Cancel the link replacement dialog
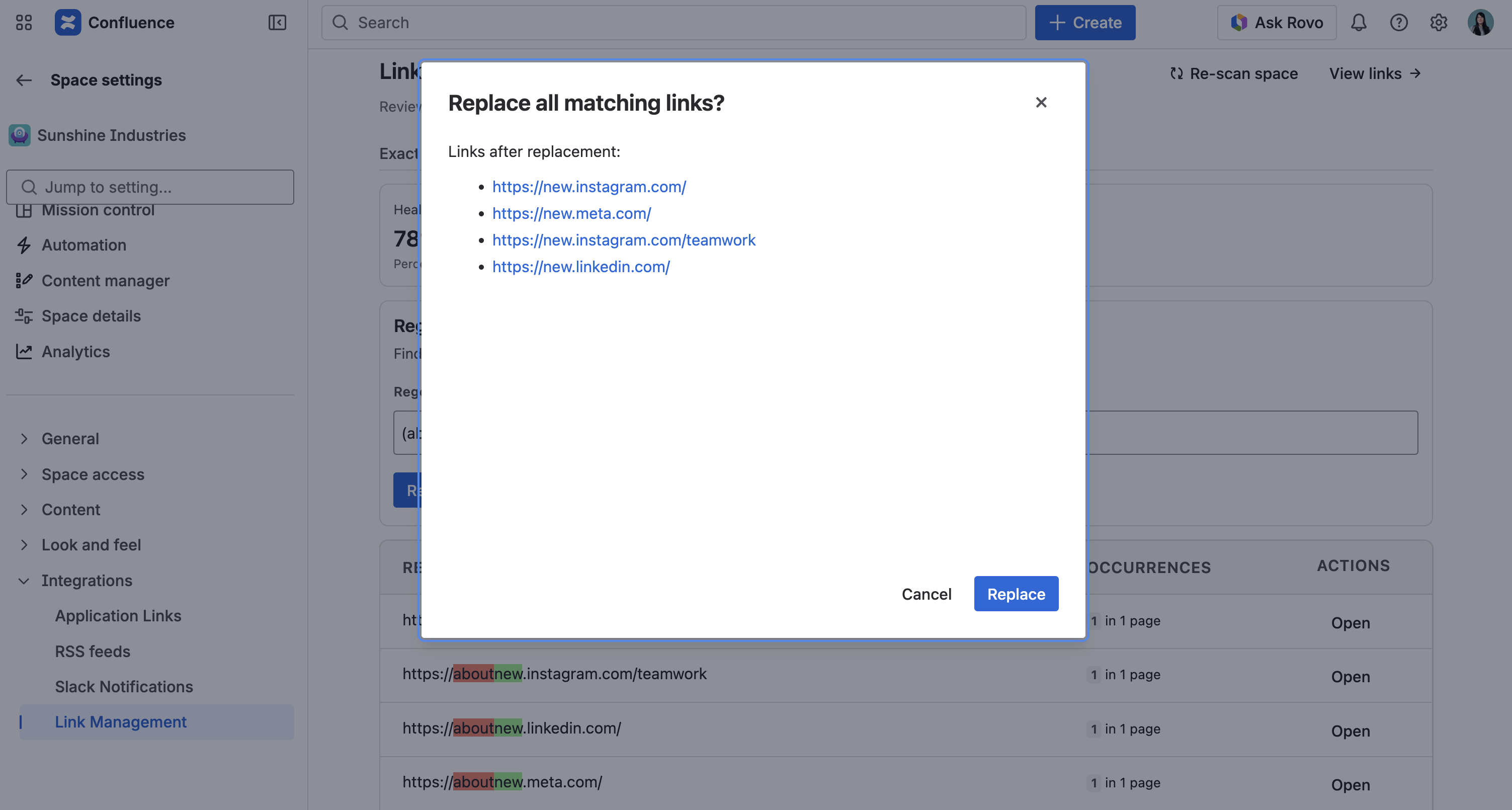 click(x=926, y=594)
